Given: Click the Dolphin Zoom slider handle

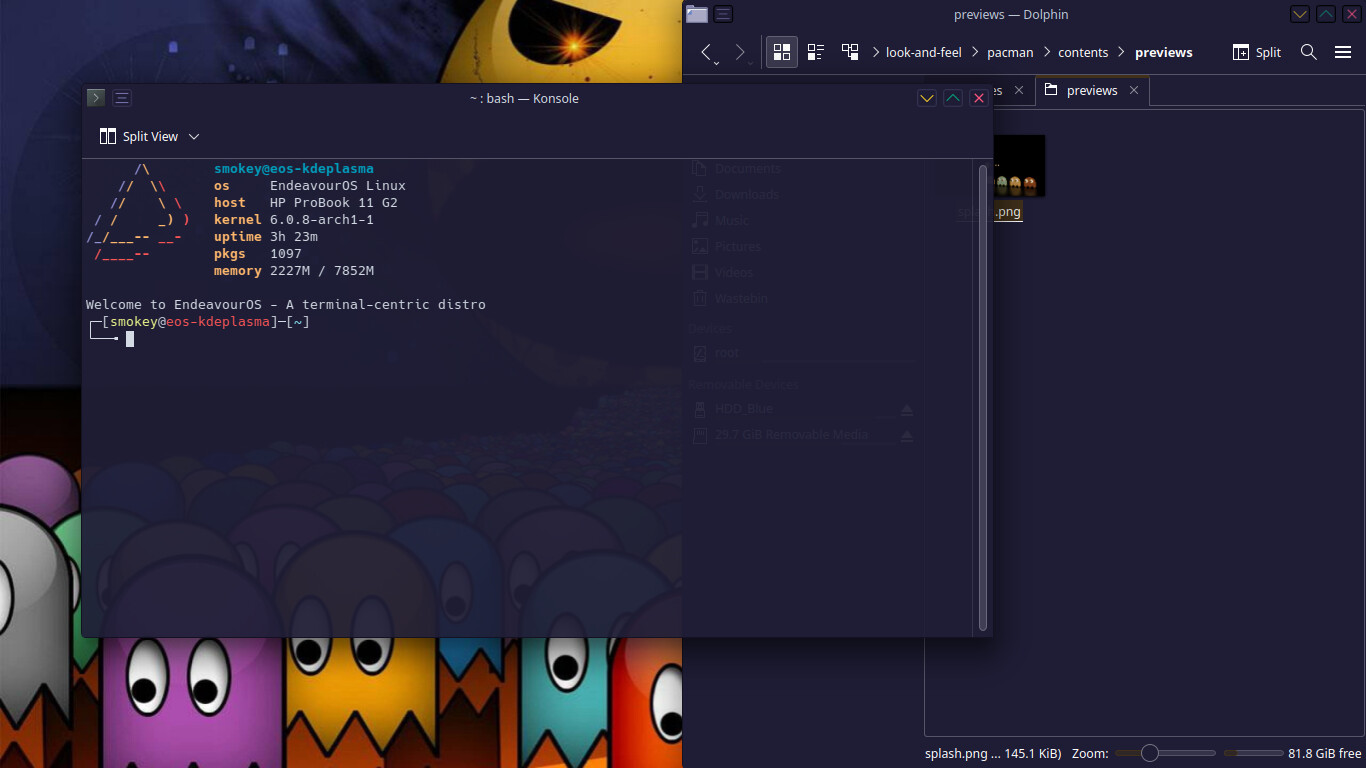Looking at the screenshot, I should point(1149,753).
